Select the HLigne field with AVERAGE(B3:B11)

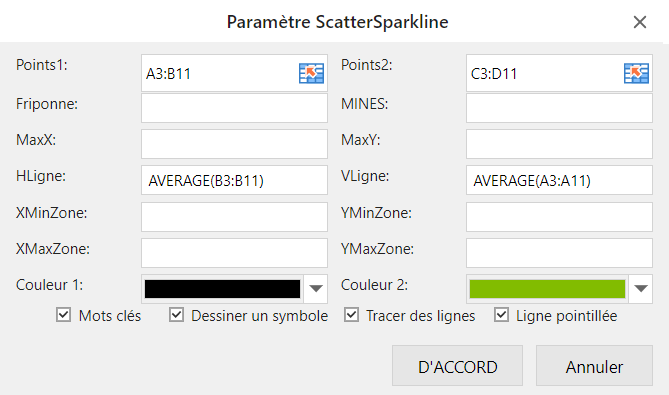point(234,180)
